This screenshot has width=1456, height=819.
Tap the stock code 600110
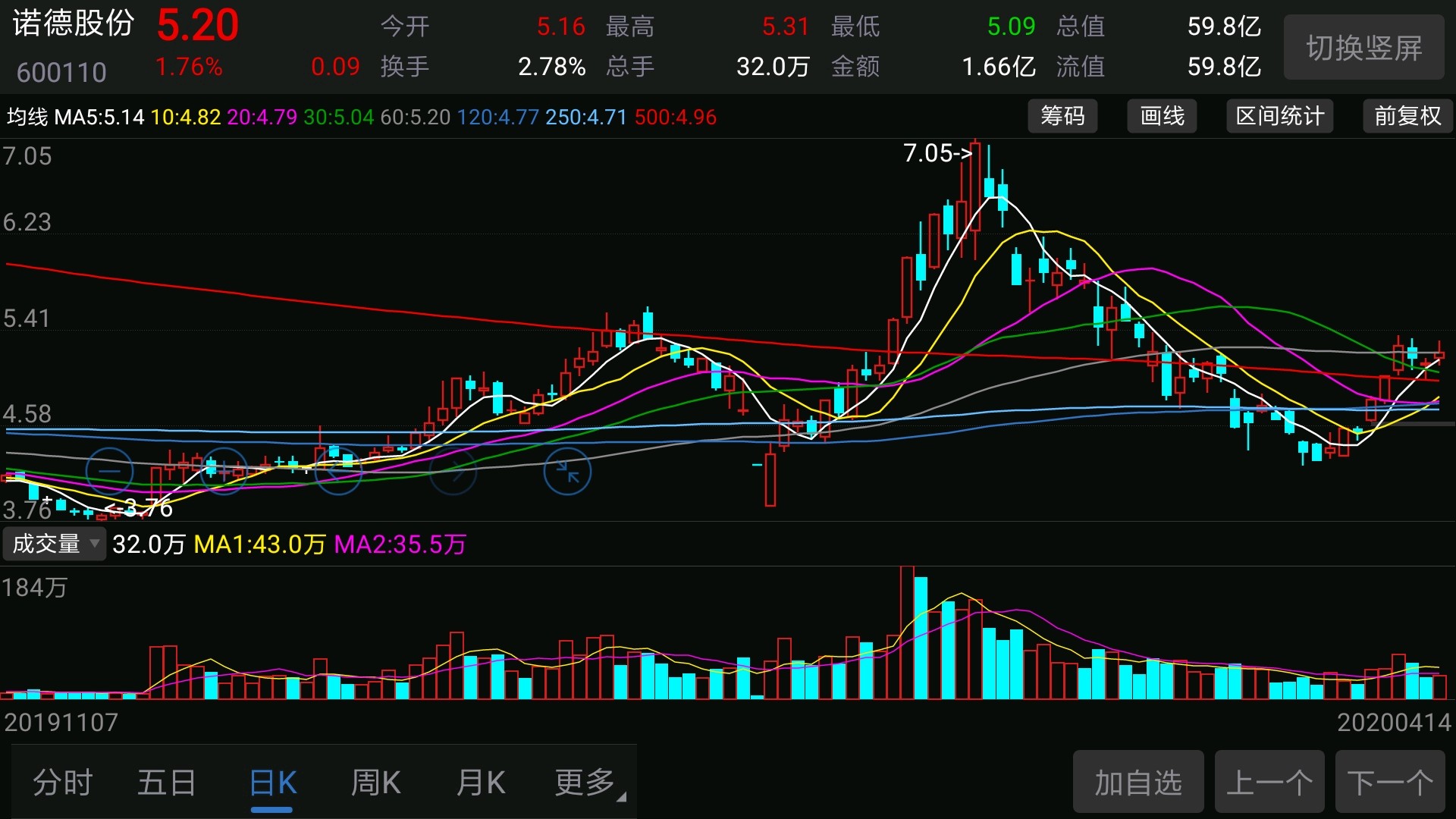[61, 73]
